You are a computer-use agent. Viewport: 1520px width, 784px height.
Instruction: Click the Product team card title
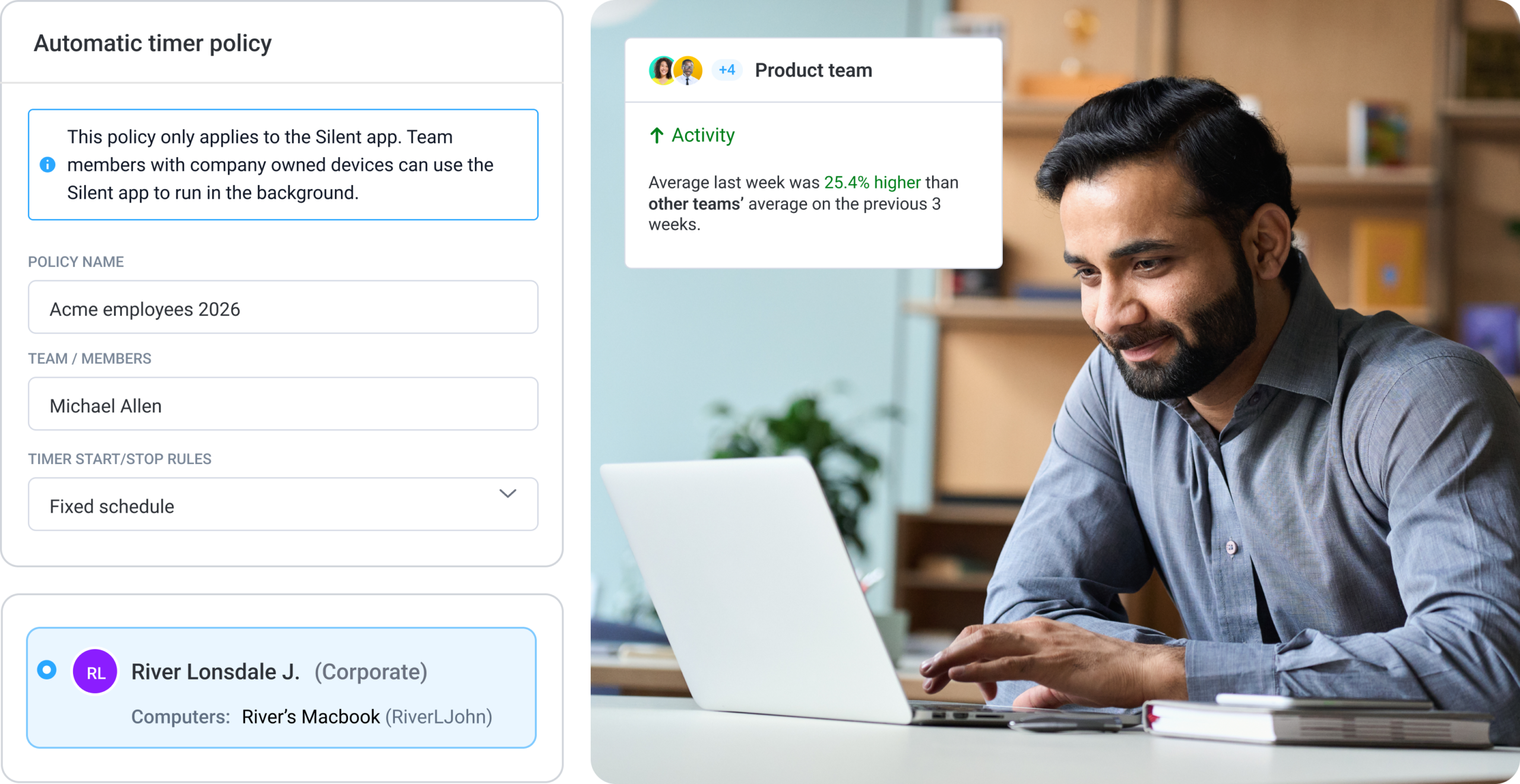coord(813,70)
